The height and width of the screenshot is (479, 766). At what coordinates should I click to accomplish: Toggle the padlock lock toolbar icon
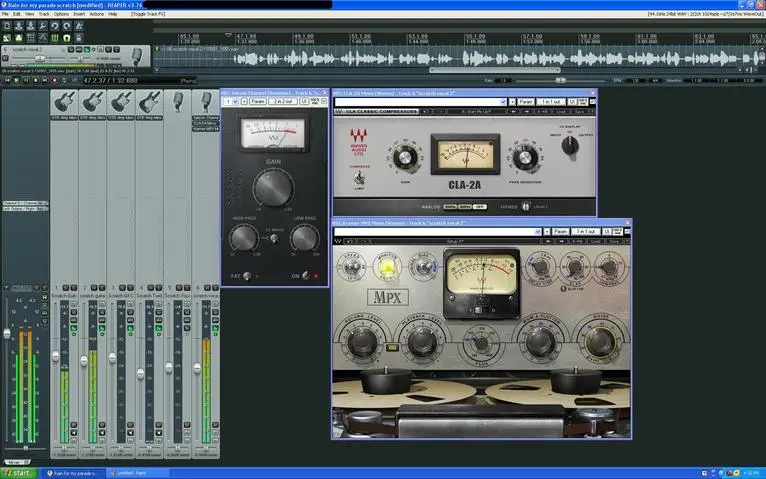(x=79, y=38)
